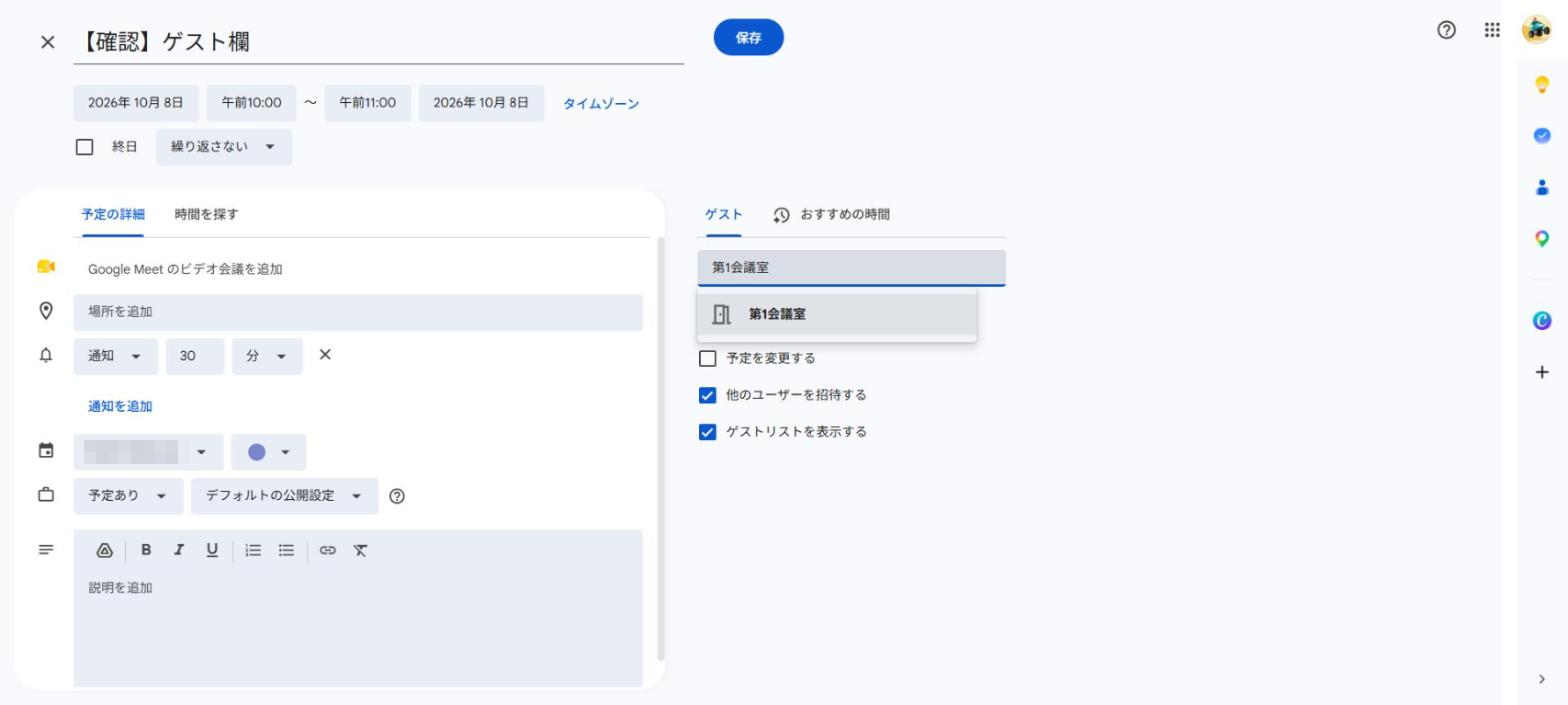Open the Google apps grid
Image resolution: width=1568 pixels, height=705 pixels.
(1492, 30)
